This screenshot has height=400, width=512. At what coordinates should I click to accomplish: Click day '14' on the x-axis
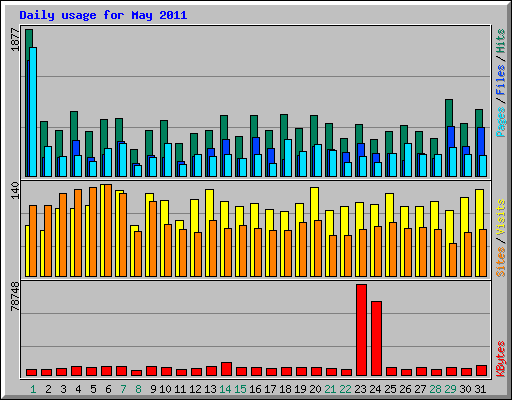pyautogui.click(x=225, y=389)
